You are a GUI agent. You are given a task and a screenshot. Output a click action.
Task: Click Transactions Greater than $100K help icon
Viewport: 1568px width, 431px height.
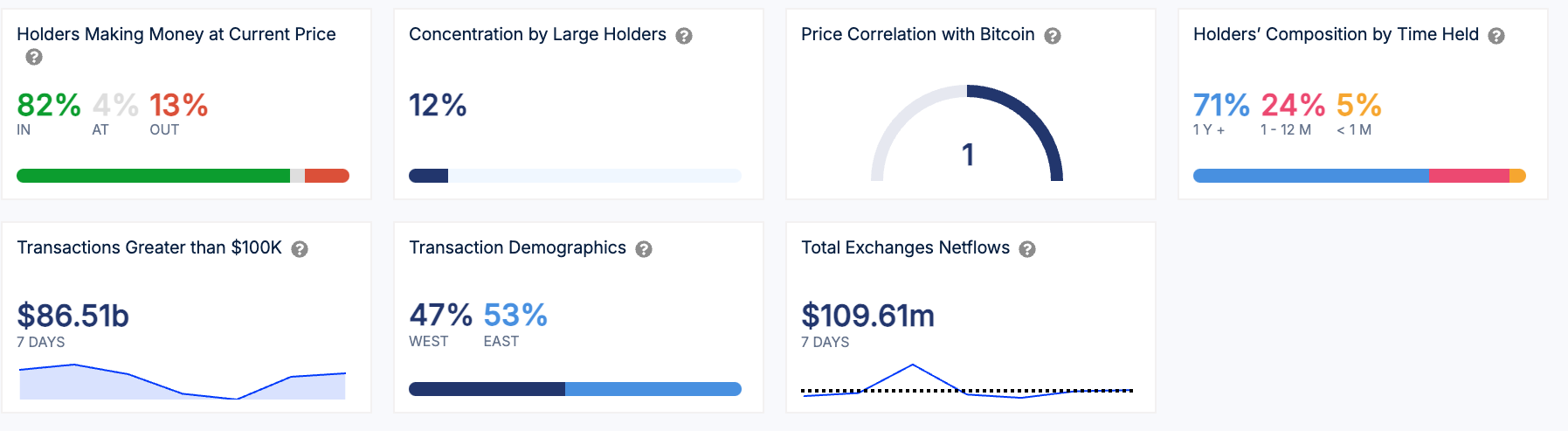click(x=300, y=249)
